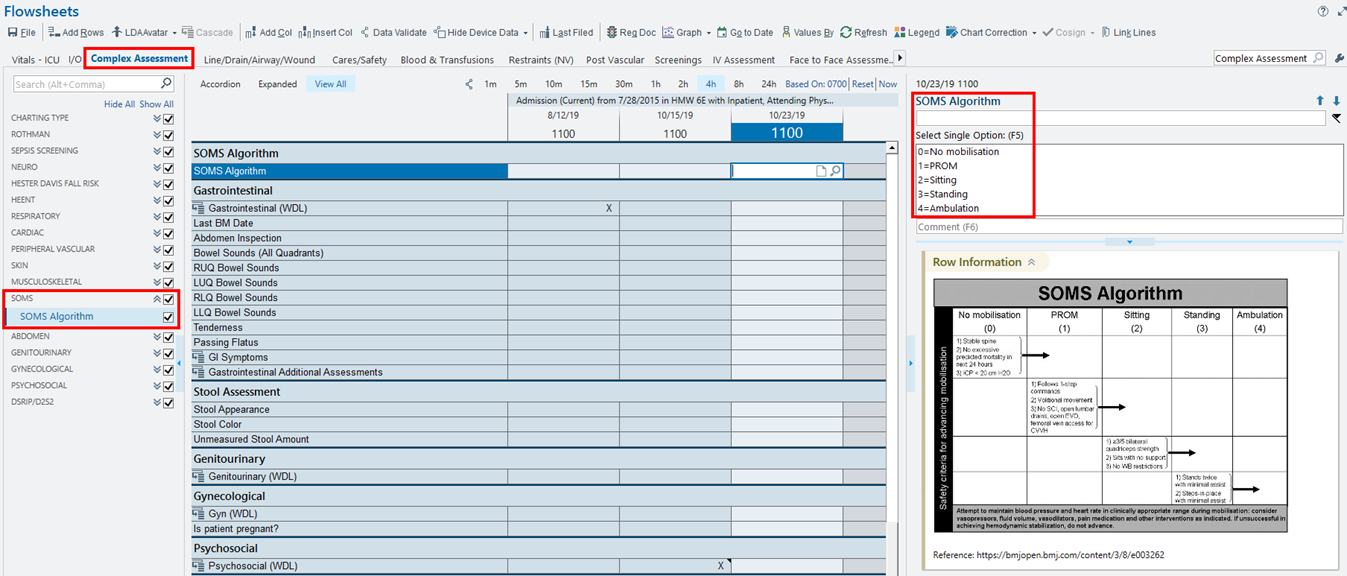Open the Graph tool
The height and width of the screenshot is (576, 1347).
tap(668, 33)
